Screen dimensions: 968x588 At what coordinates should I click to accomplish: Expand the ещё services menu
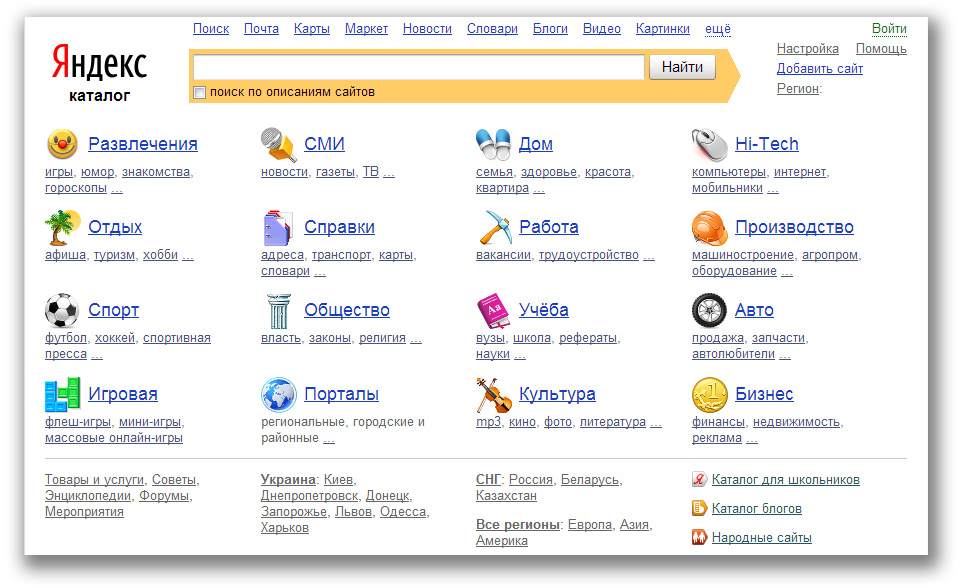[718, 29]
